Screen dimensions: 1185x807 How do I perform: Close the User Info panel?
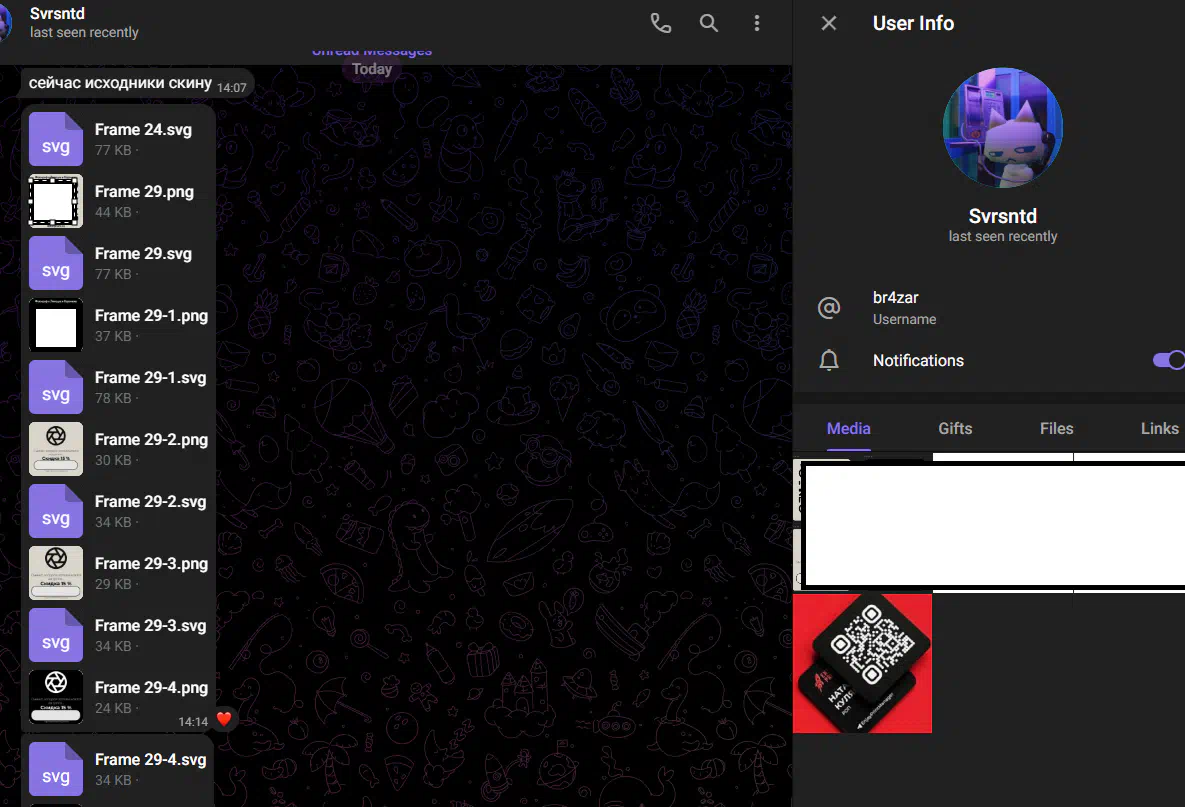coord(829,23)
